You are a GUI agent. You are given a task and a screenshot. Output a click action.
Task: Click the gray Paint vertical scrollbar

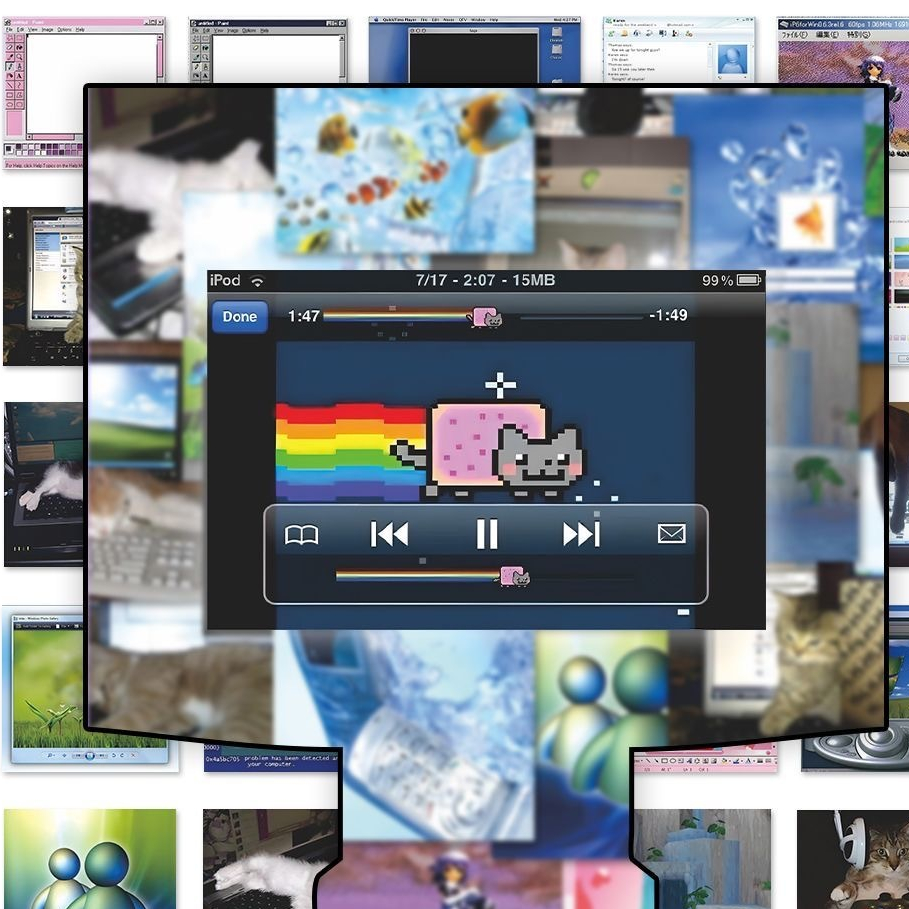pyautogui.click(x=342, y=59)
